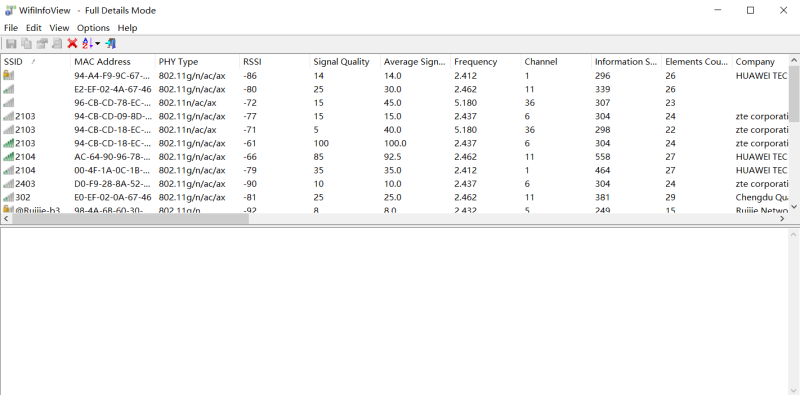800x395 pixels.
Task: Click the locked signal icon in the HUAWEI channel 1 row
Action: pos(8,75)
